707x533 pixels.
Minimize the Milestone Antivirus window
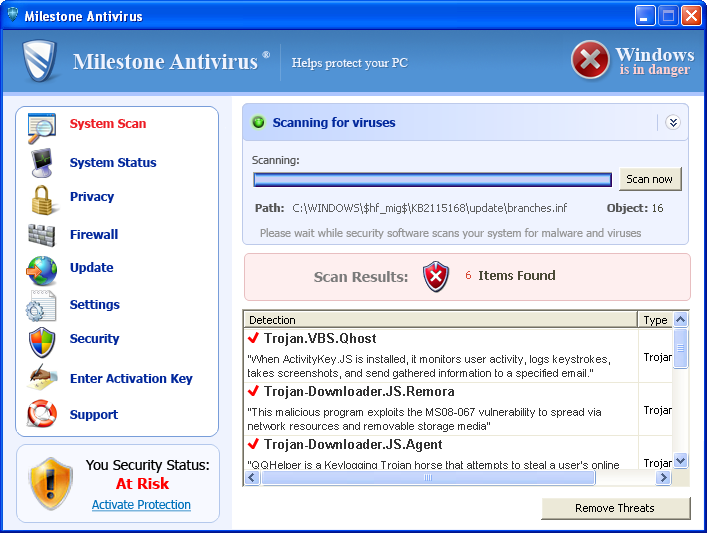click(645, 16)
